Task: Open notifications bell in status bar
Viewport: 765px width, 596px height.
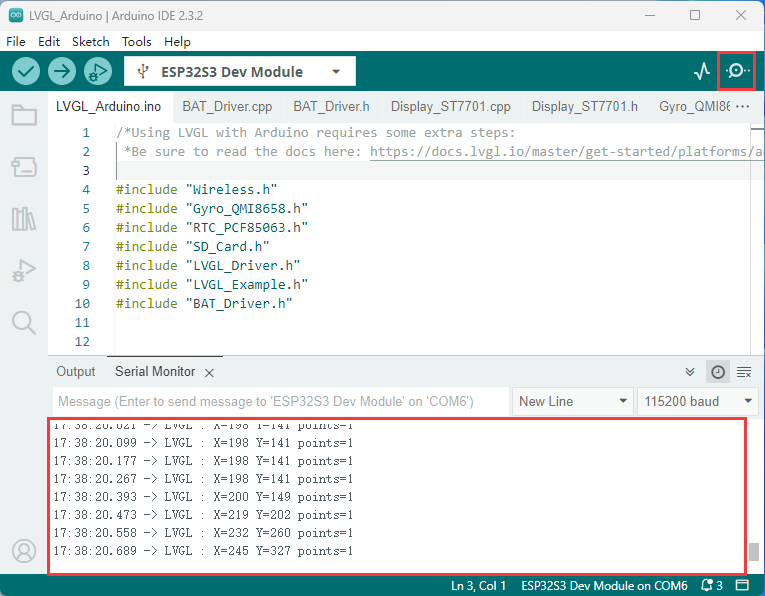Action: [x=711, y=585]
